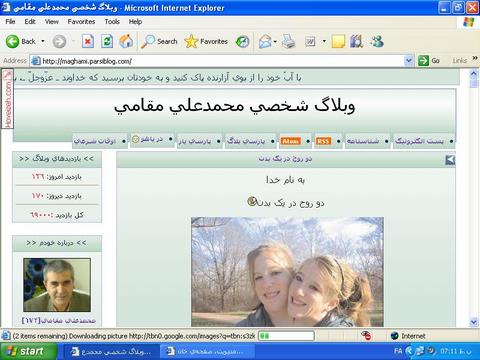Refresh the page with the Refresh icon
Screen dimensions: 480x360
pos(107,41)
